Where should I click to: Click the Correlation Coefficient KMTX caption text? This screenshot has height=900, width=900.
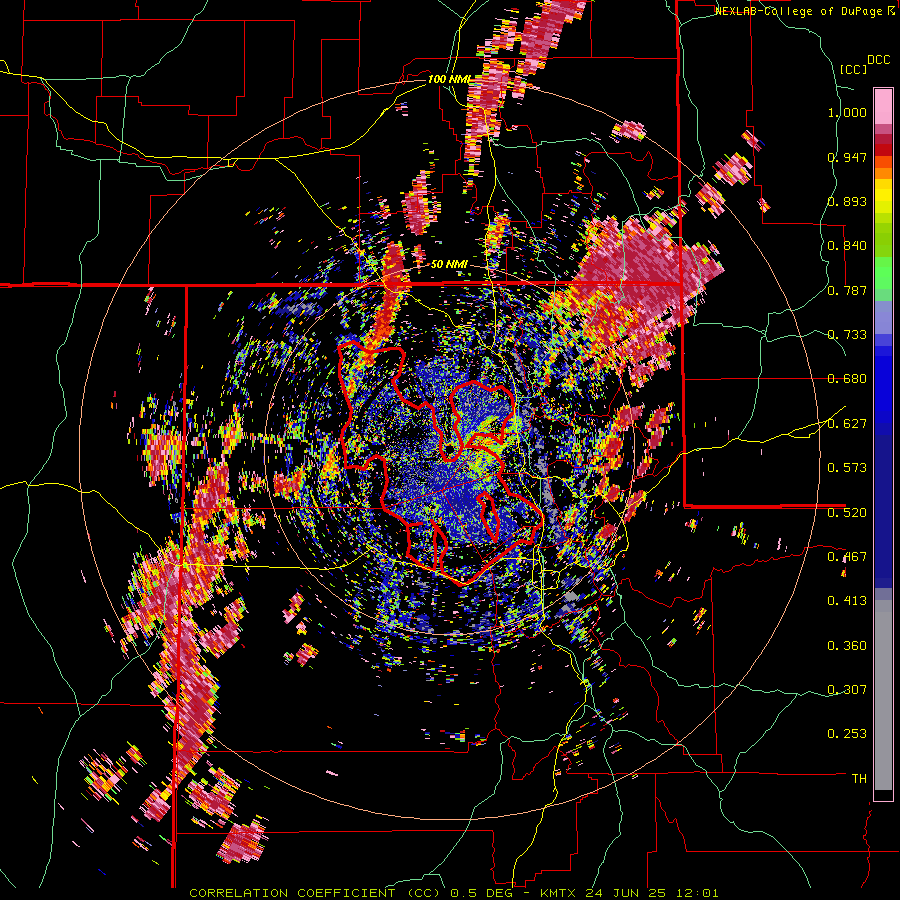(453, 893)
